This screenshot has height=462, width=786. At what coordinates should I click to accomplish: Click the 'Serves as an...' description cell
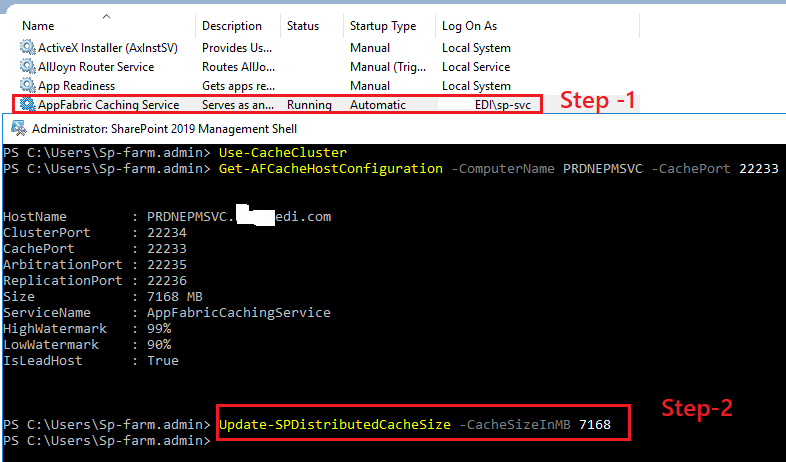(x=238, y=105)
